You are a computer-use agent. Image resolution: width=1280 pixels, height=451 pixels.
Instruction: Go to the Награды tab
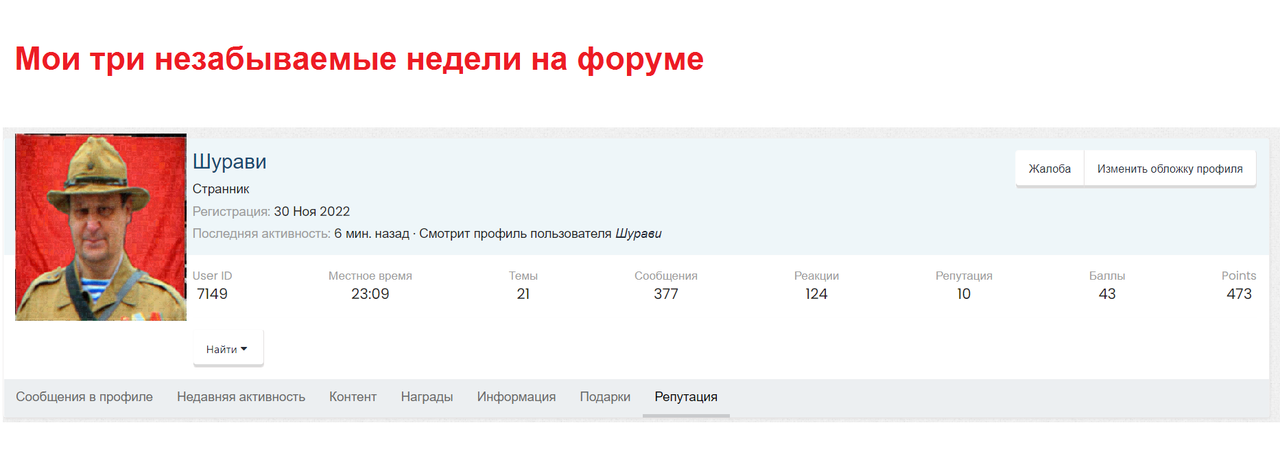(427, 397)
